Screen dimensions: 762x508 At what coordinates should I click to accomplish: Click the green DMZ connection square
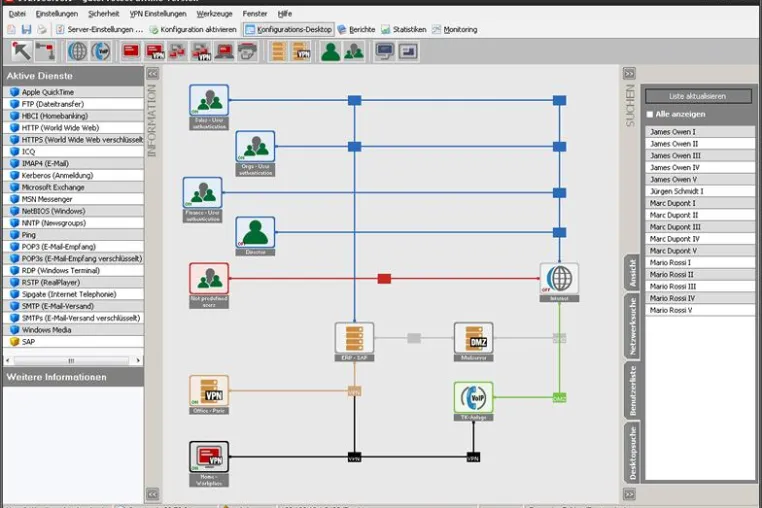(x=559, y=398)
